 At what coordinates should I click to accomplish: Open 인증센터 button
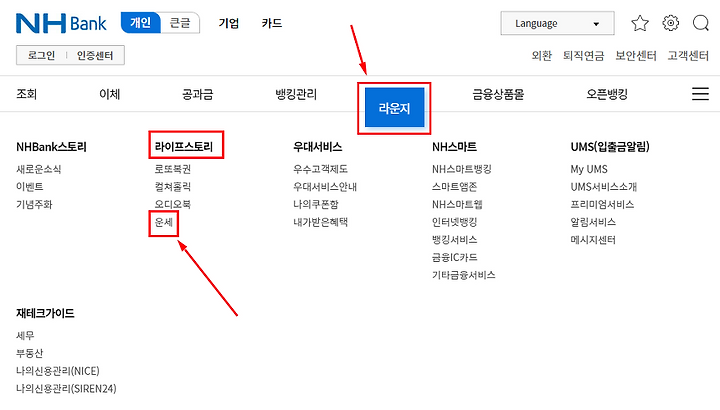point(95,55)
